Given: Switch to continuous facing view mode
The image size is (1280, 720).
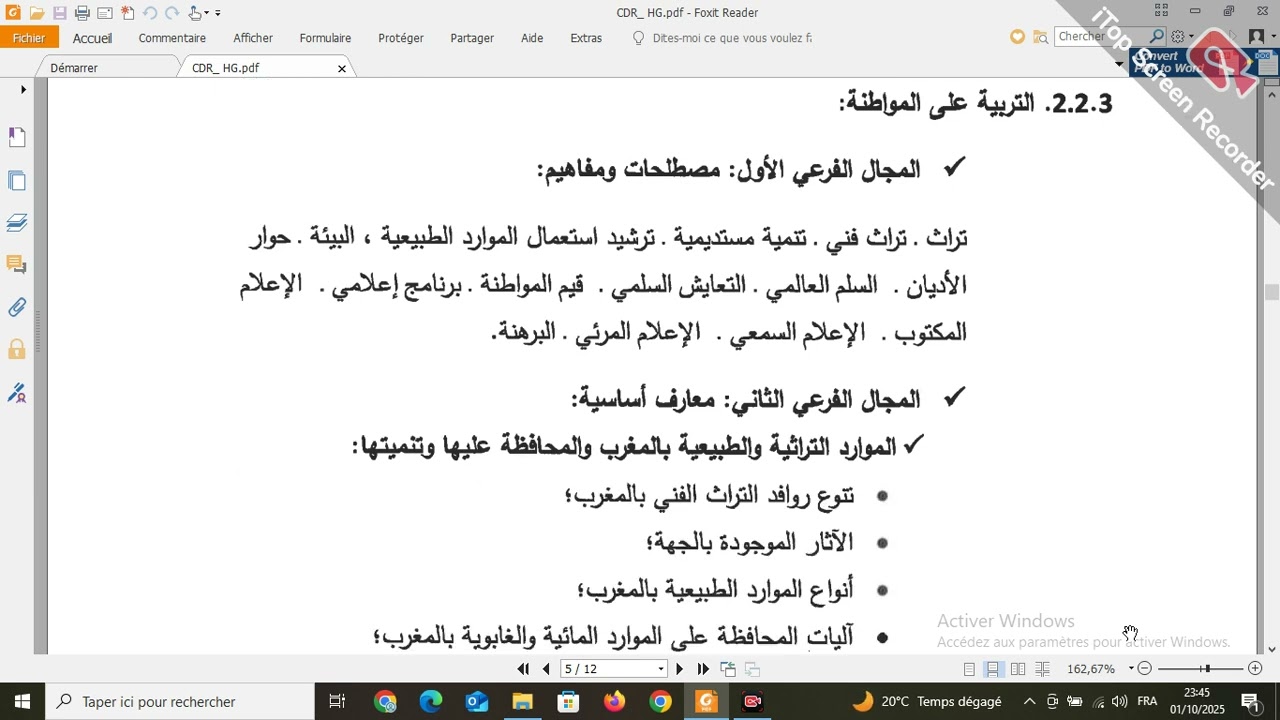Looking at the screenshot, I should coord(1042,669).
